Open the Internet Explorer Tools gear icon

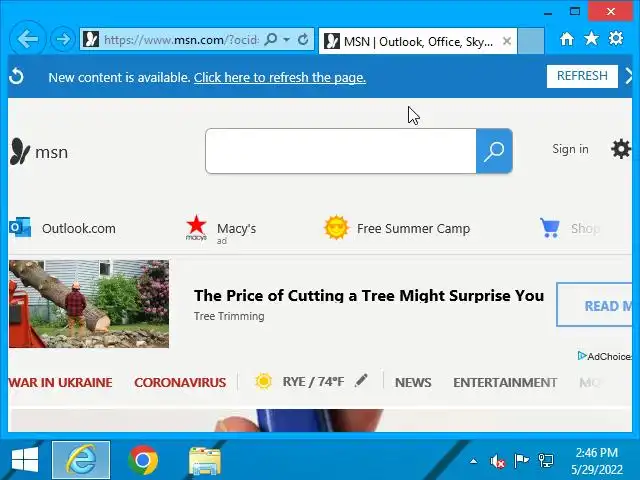[x=616, y=38]
